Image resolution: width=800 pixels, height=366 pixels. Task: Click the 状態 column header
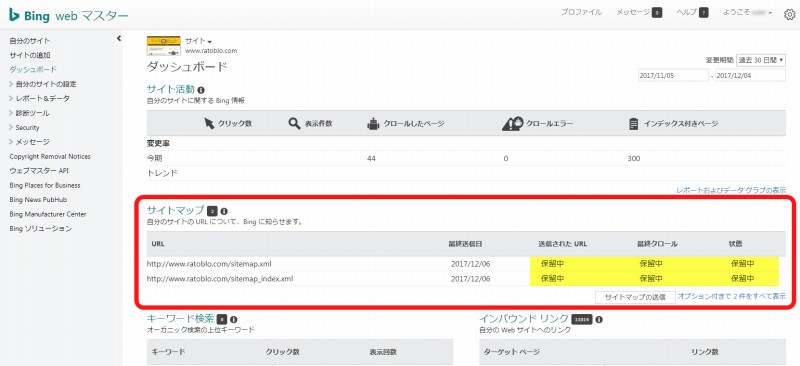(x=736, y=244)
